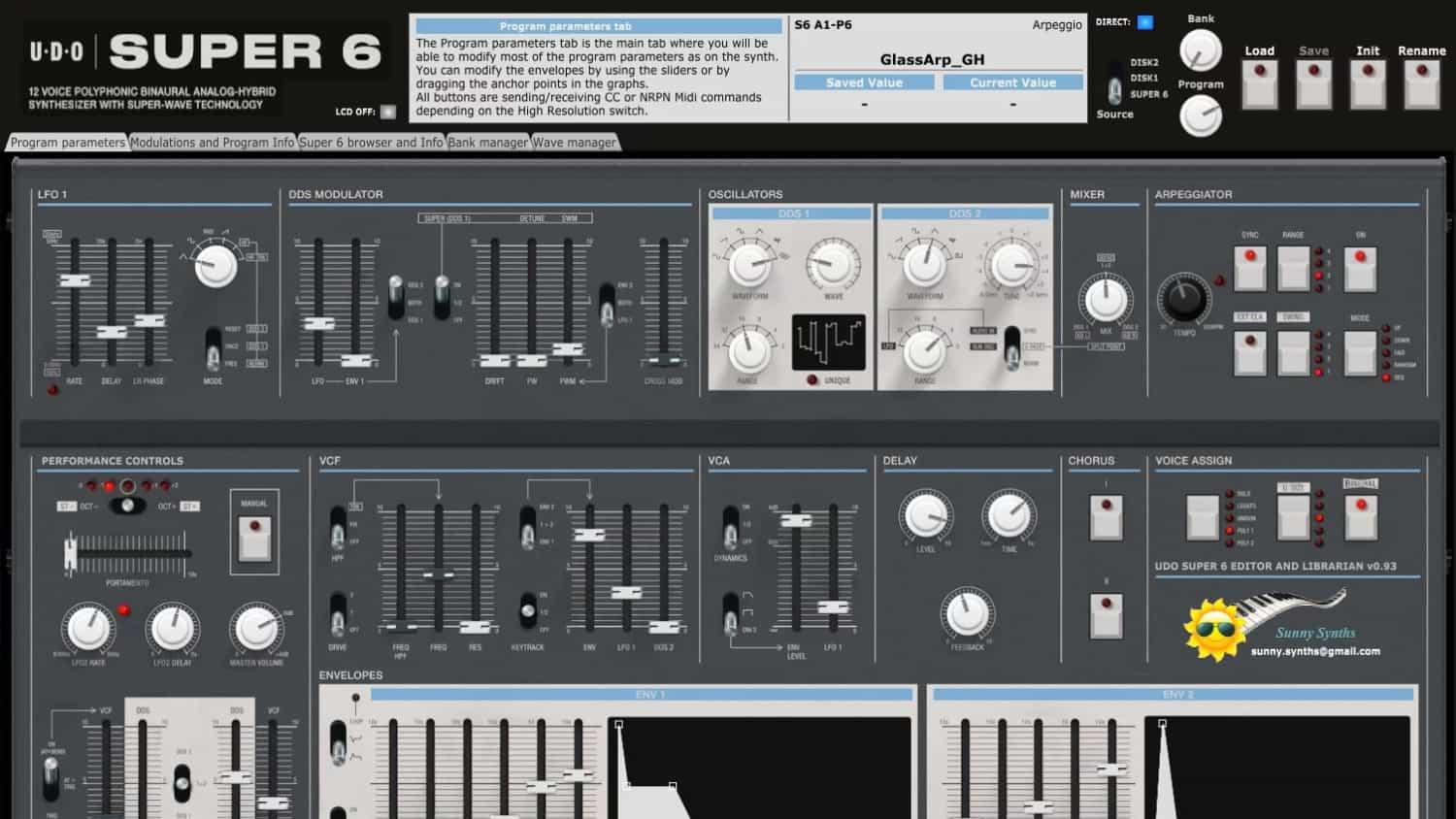Click the red LED below LFO 1 Rate

pos(52,390)
